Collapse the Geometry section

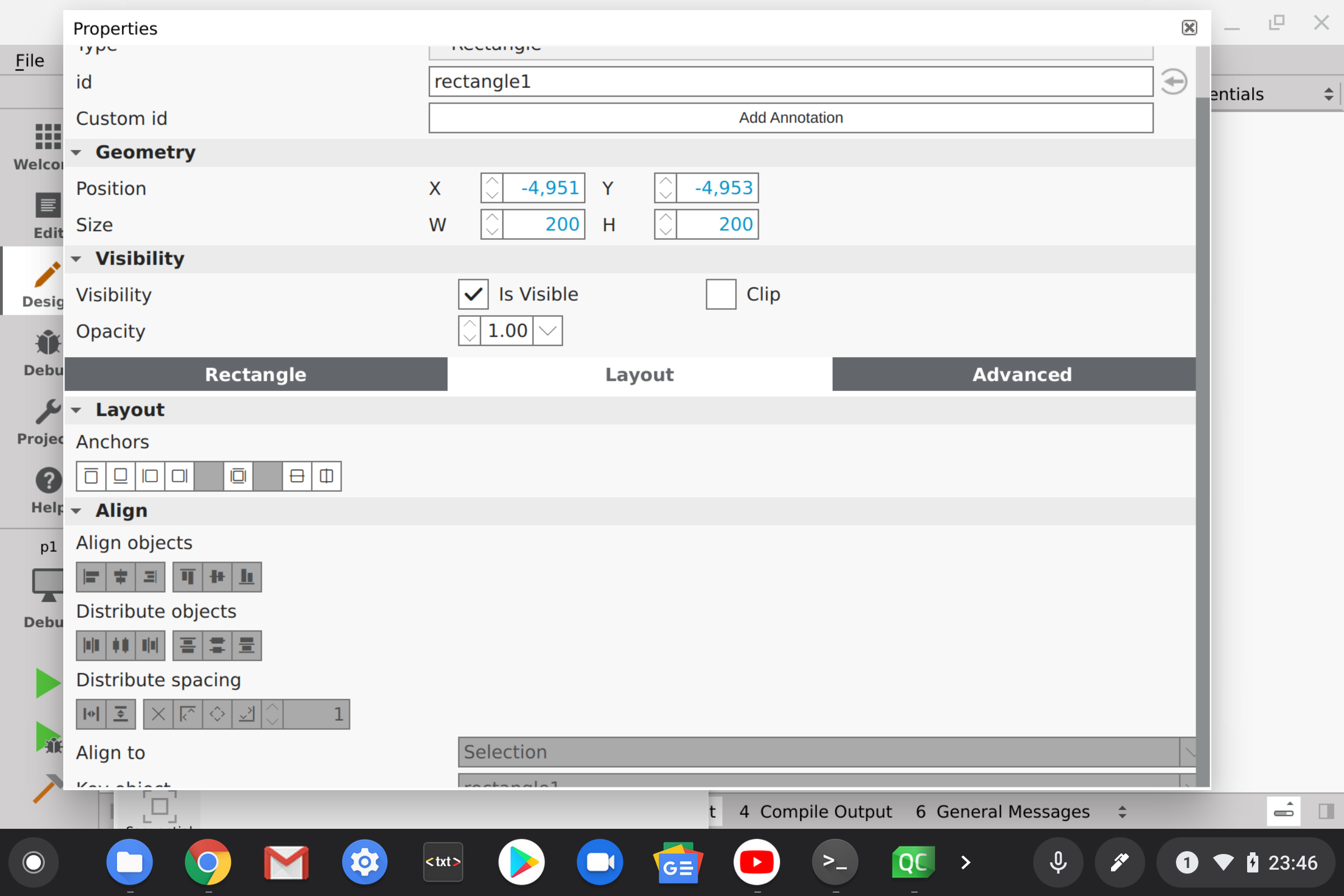(76, 152)
